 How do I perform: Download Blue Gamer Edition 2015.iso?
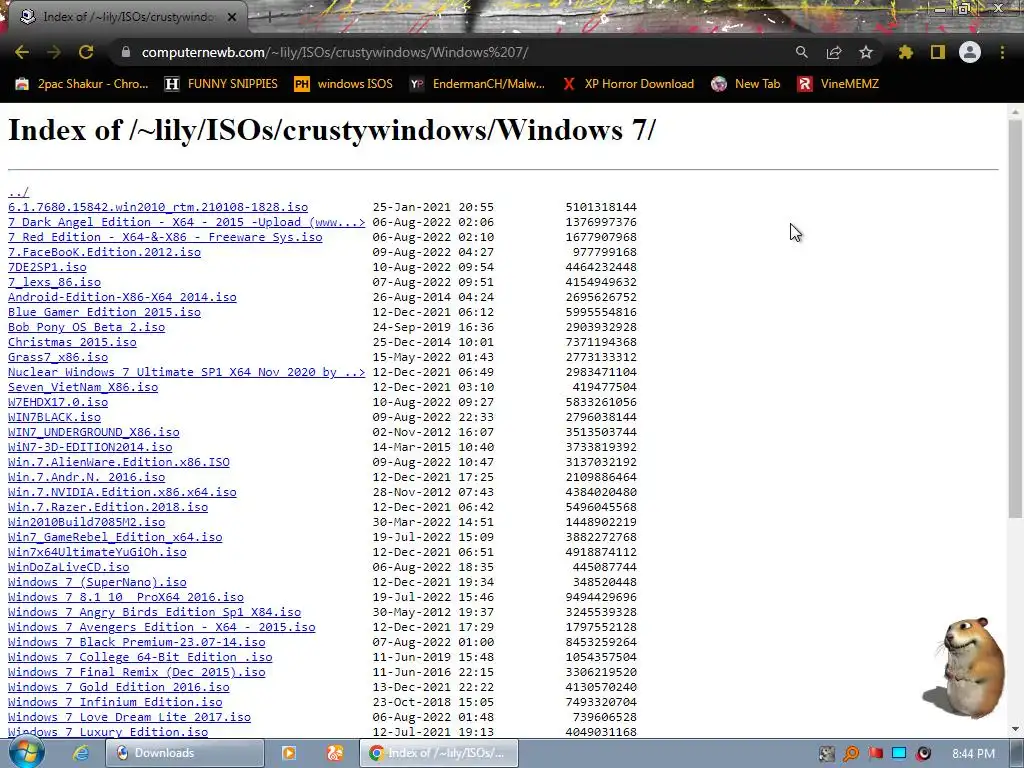click(104, 312)
